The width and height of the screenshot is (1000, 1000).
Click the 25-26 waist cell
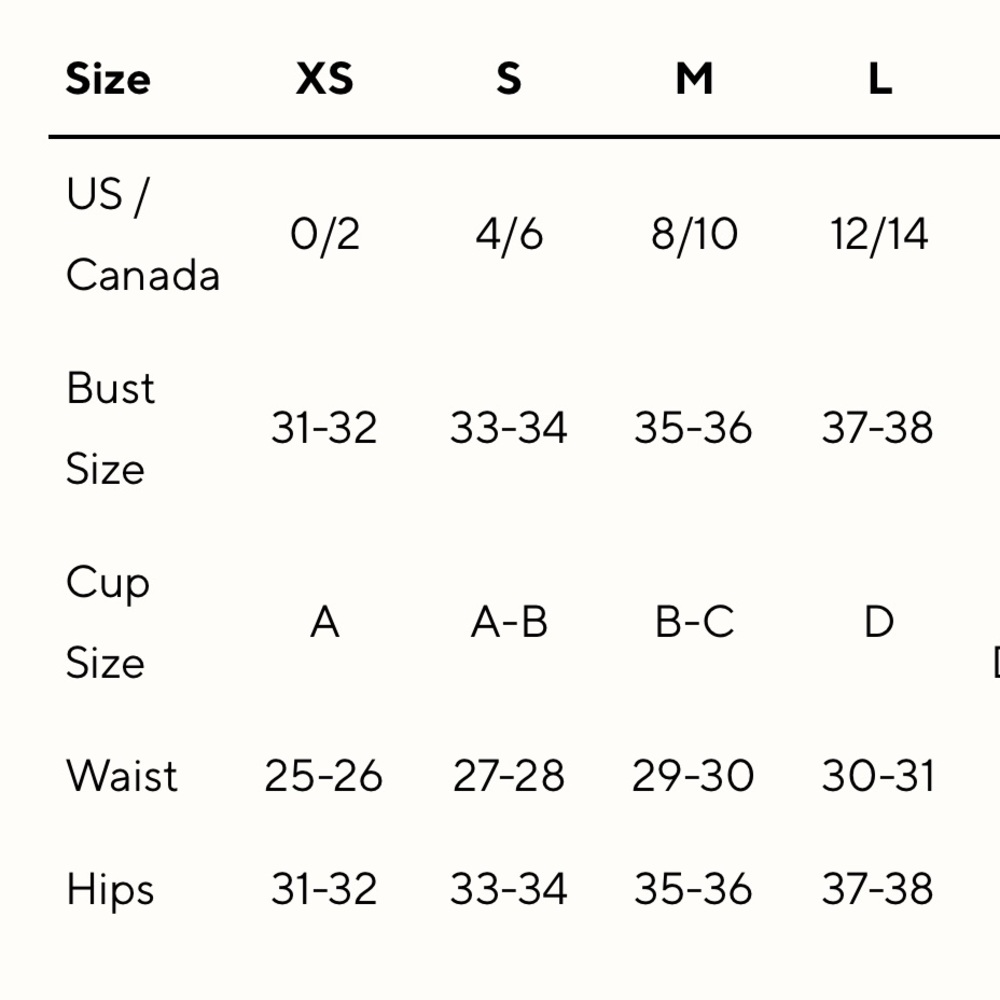[x=323, y=776]
